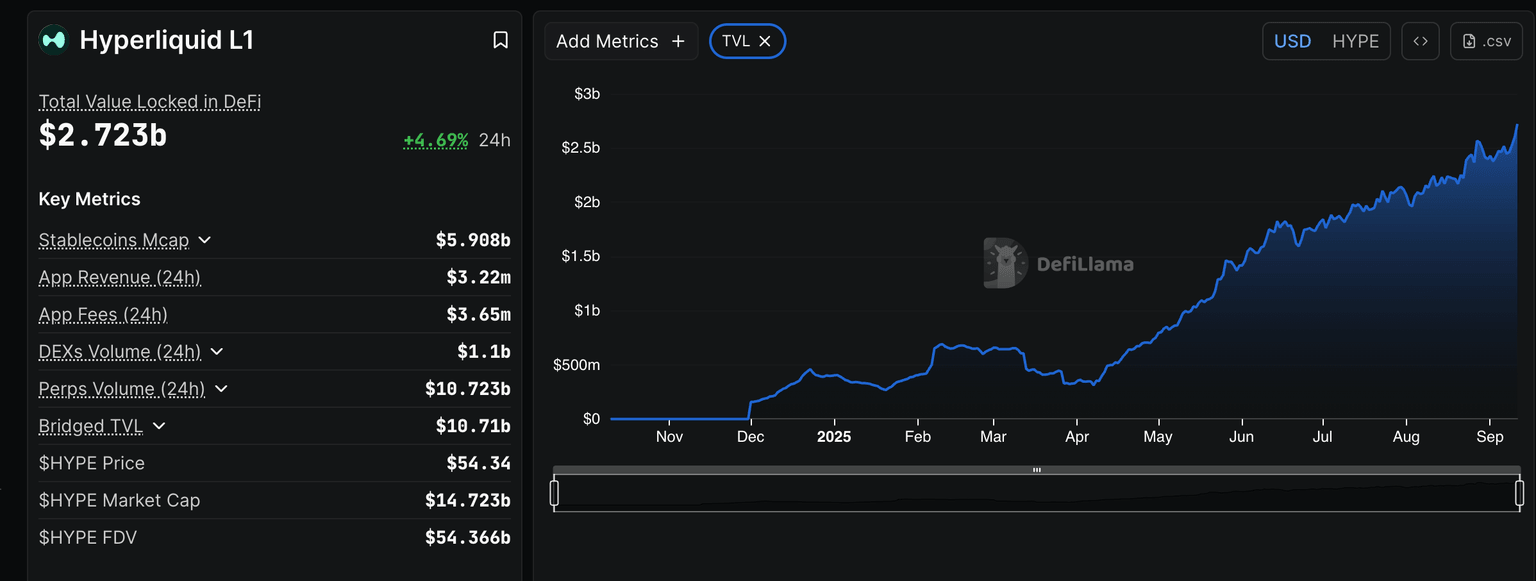Switch chart denomination to HYPE

click(1355, 41)
